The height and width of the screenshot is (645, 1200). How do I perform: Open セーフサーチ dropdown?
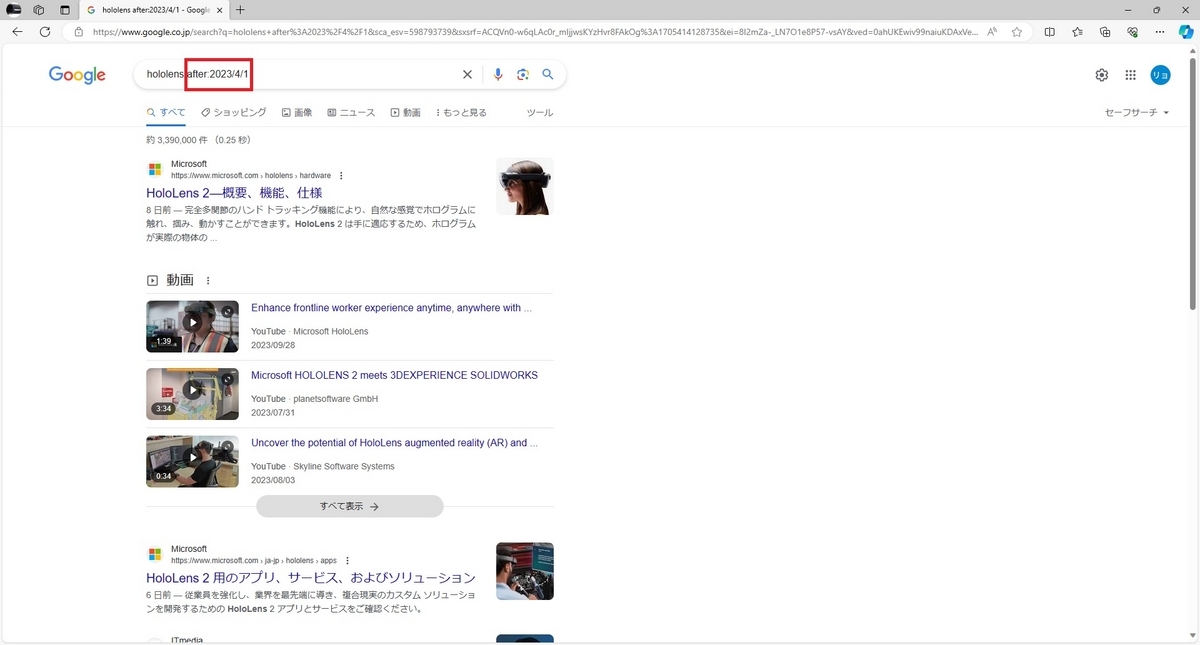(1137, 113)
